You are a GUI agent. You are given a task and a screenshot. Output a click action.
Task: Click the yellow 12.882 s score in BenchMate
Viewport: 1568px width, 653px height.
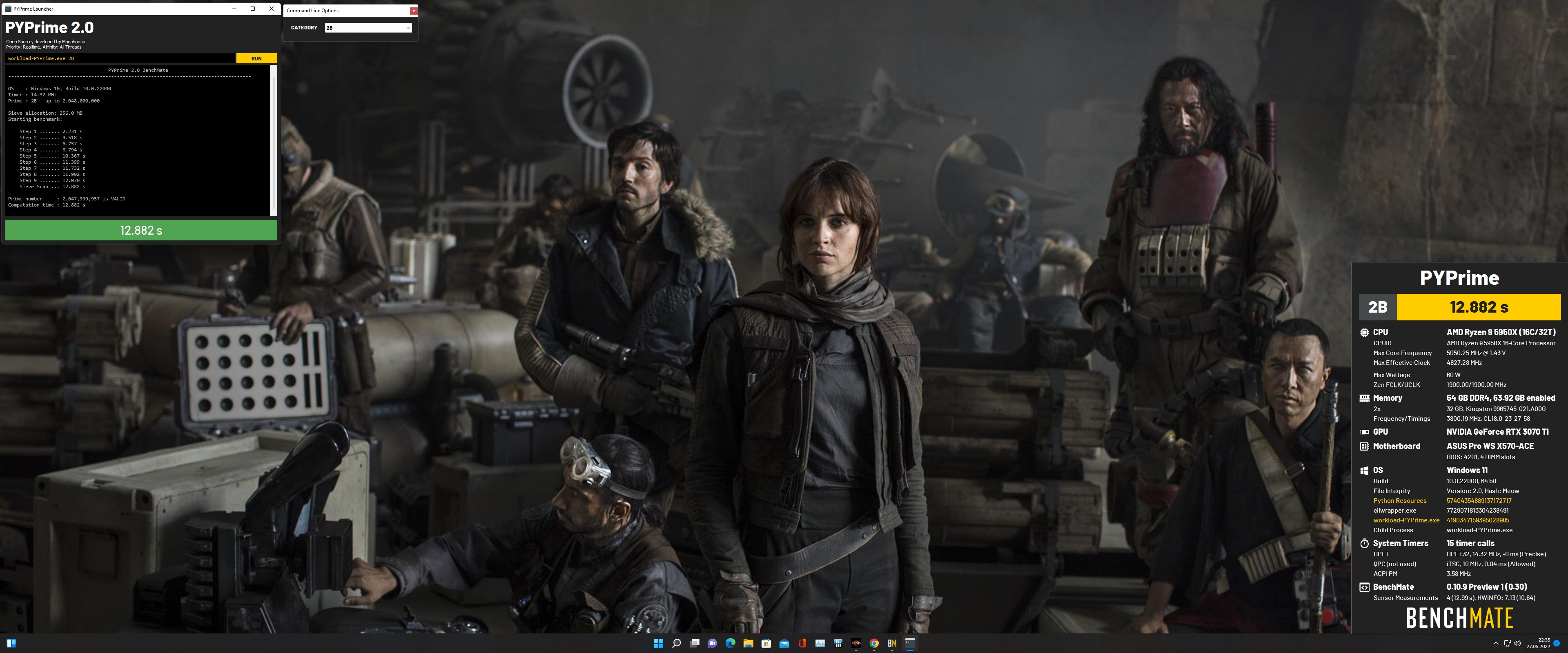click(x=1479, y=307)
